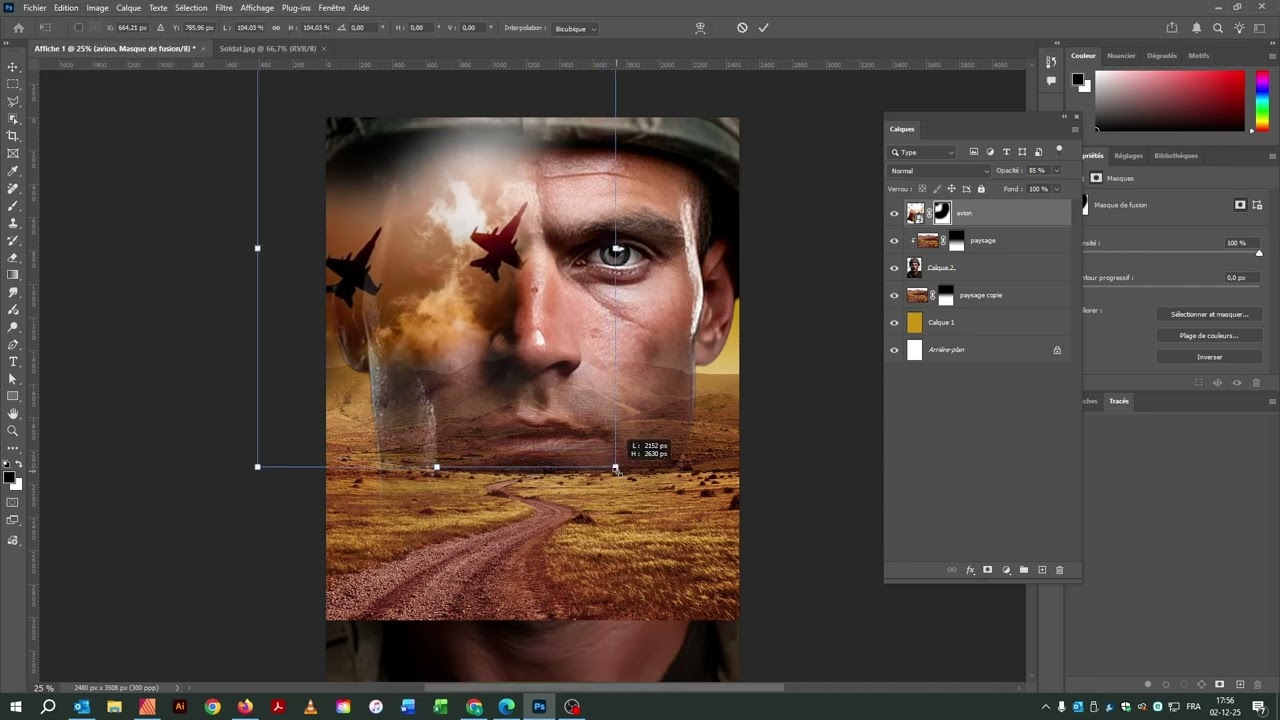
Task: Open the Fond value dropdown arrow
Action: (x=1056, y=189)
